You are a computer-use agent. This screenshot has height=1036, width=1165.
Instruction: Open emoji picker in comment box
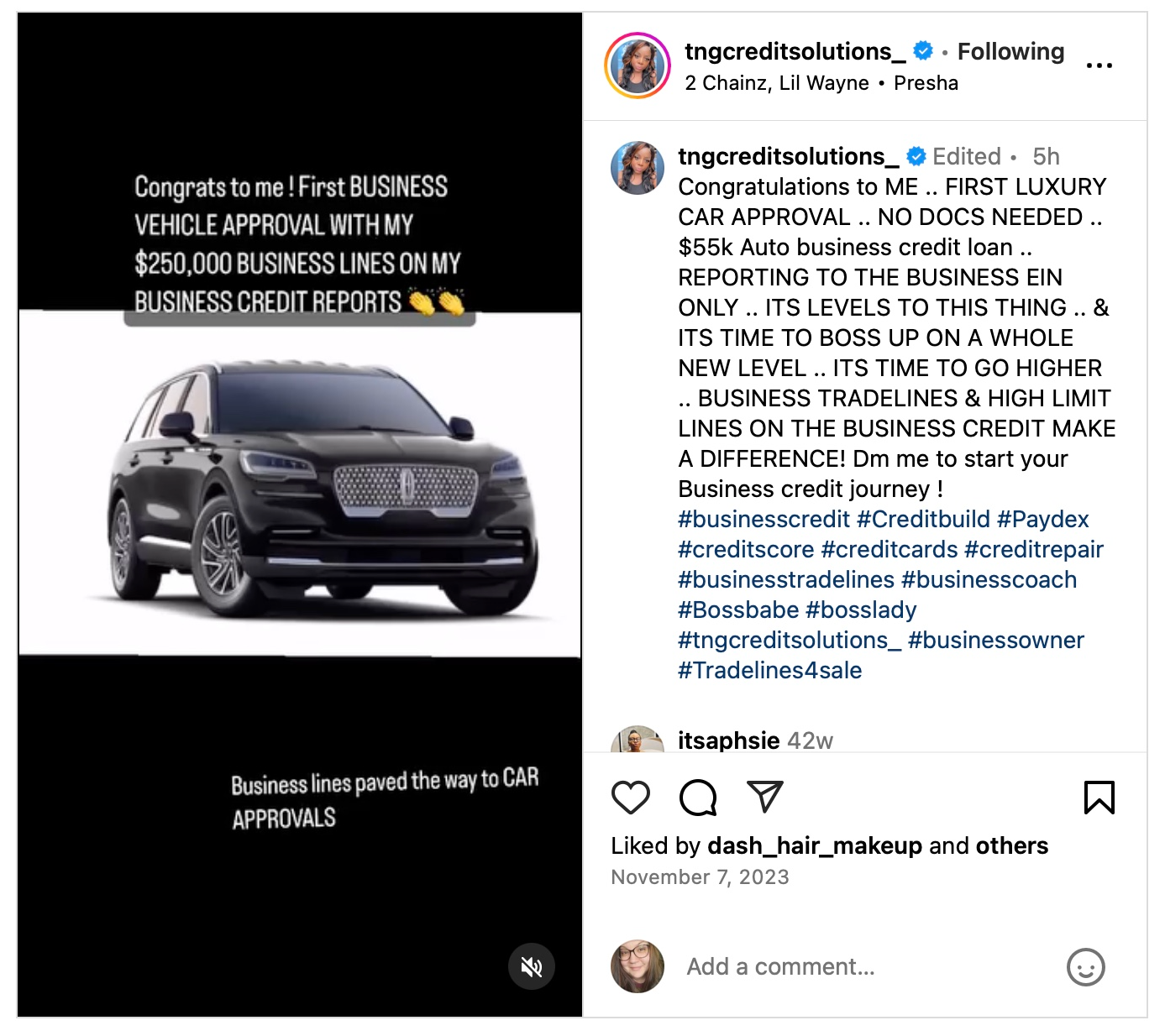coord(1085,967)
